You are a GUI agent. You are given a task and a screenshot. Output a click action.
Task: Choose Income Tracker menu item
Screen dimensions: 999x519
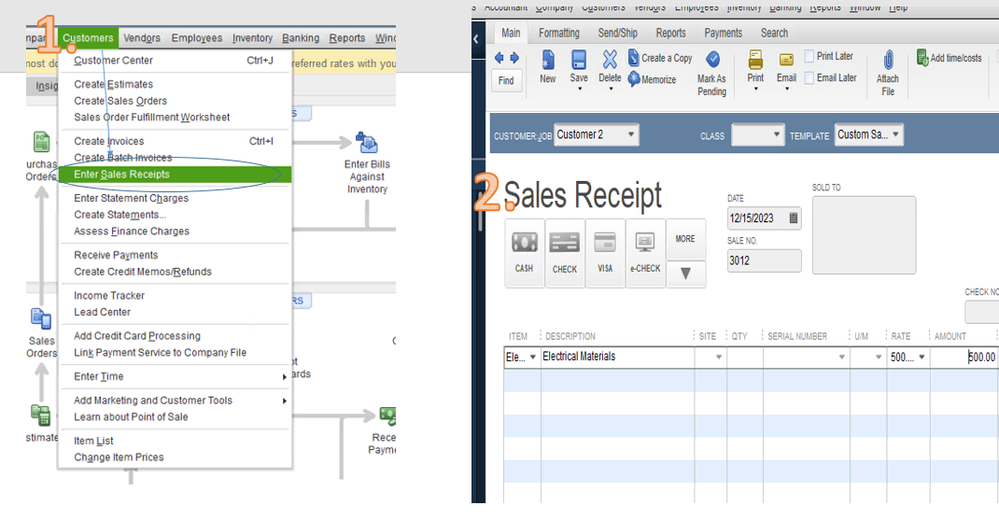pyautogui.click(x=175, y=295)
